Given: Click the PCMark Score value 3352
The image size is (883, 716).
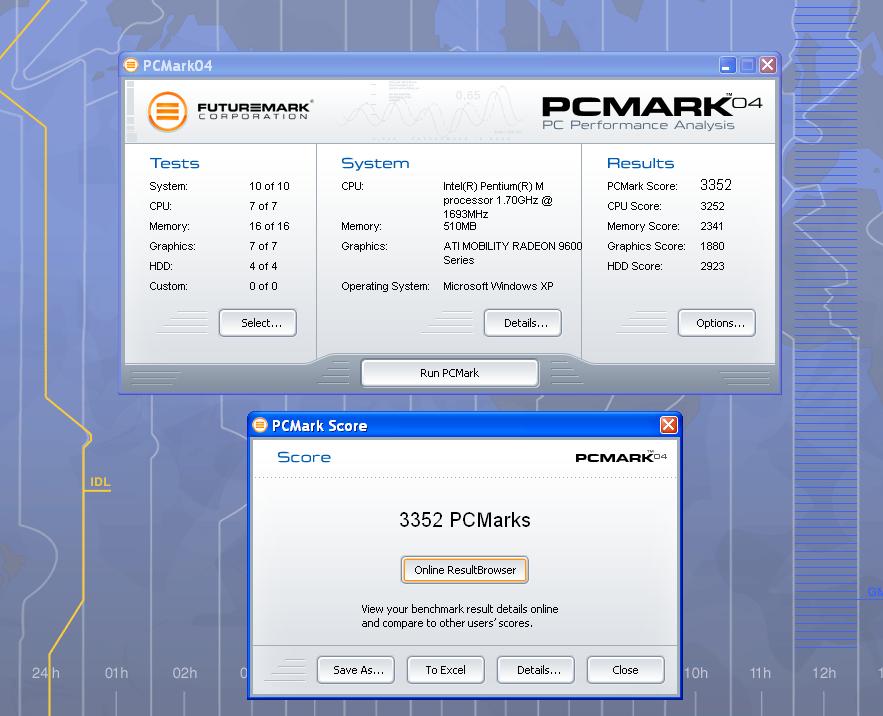Looking at the screenshot, I should pyautogui.click(x=716, y=185).
